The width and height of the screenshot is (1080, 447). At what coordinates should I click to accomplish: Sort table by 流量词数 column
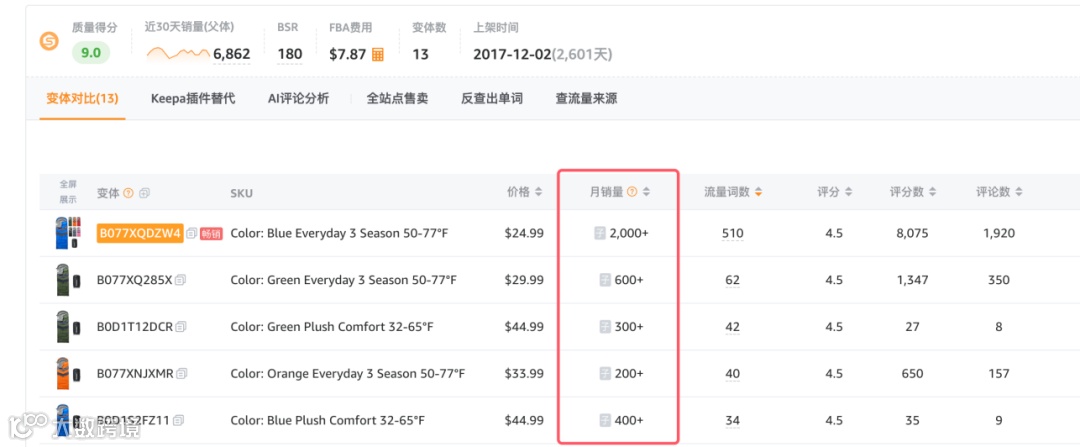click(758, 192)
